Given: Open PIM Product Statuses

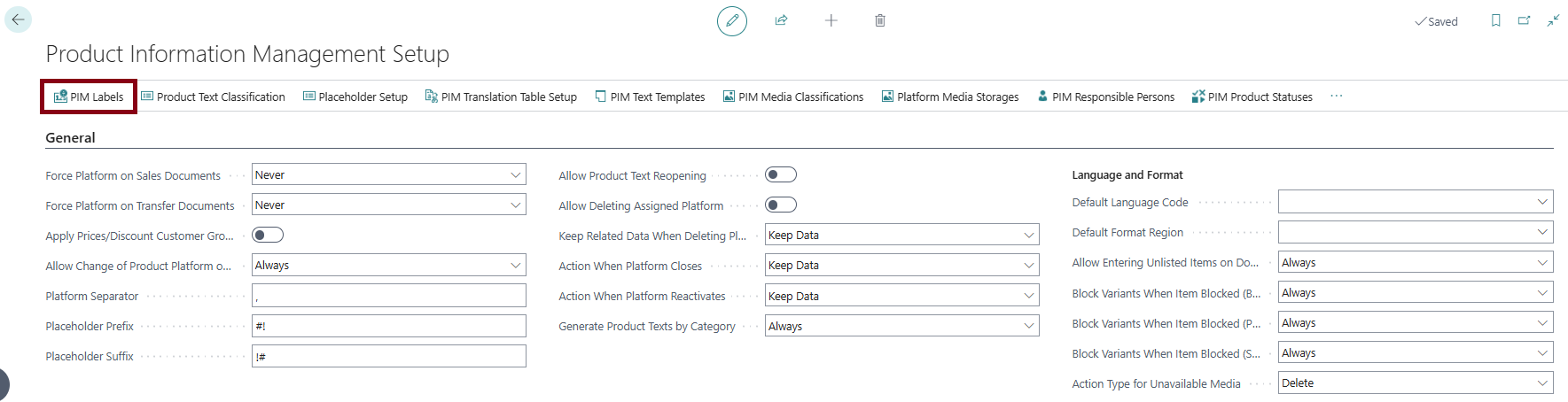Looking at the screenshot, I should pyautogui.click(x=1252, y=97).
